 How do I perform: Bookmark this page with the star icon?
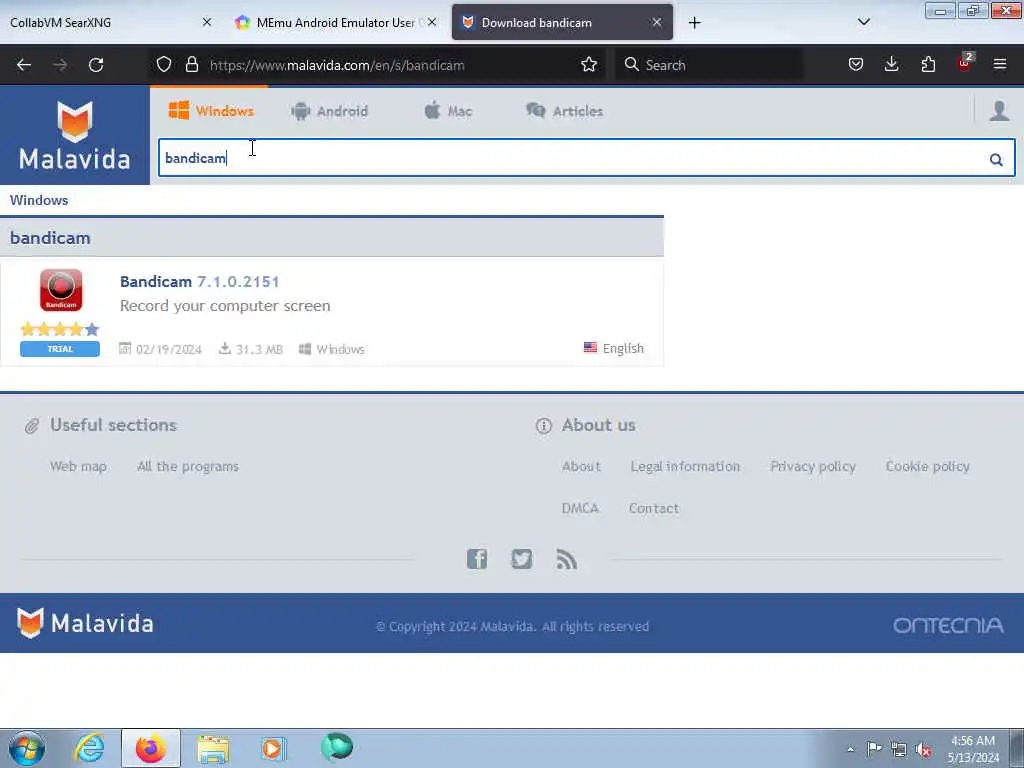588,64
